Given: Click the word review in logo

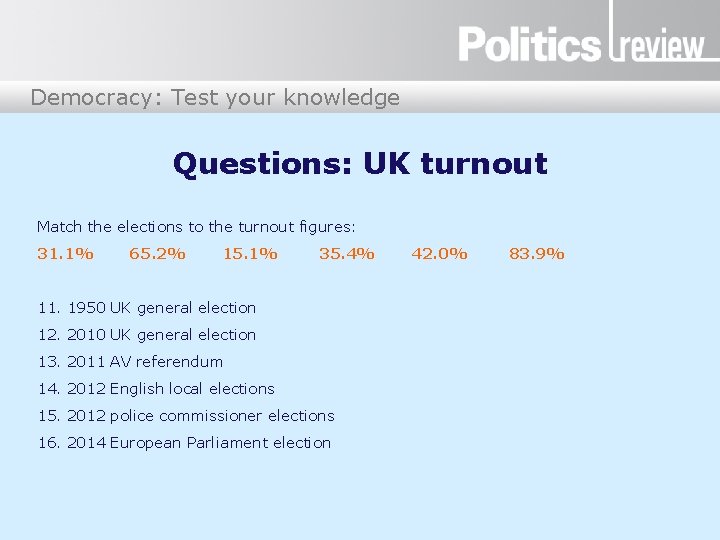Looking at the screenshot, I should 660,46.
